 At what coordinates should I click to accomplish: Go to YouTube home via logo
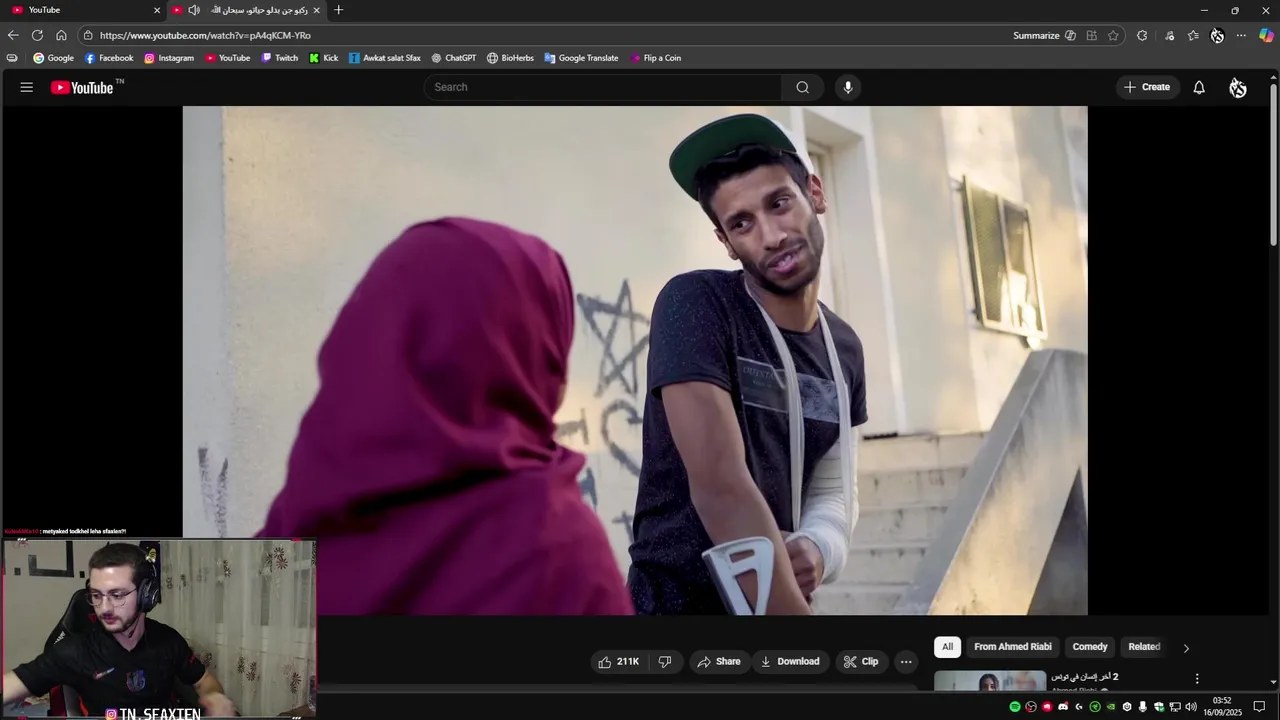pyautogui.click(x=82, y=88)
